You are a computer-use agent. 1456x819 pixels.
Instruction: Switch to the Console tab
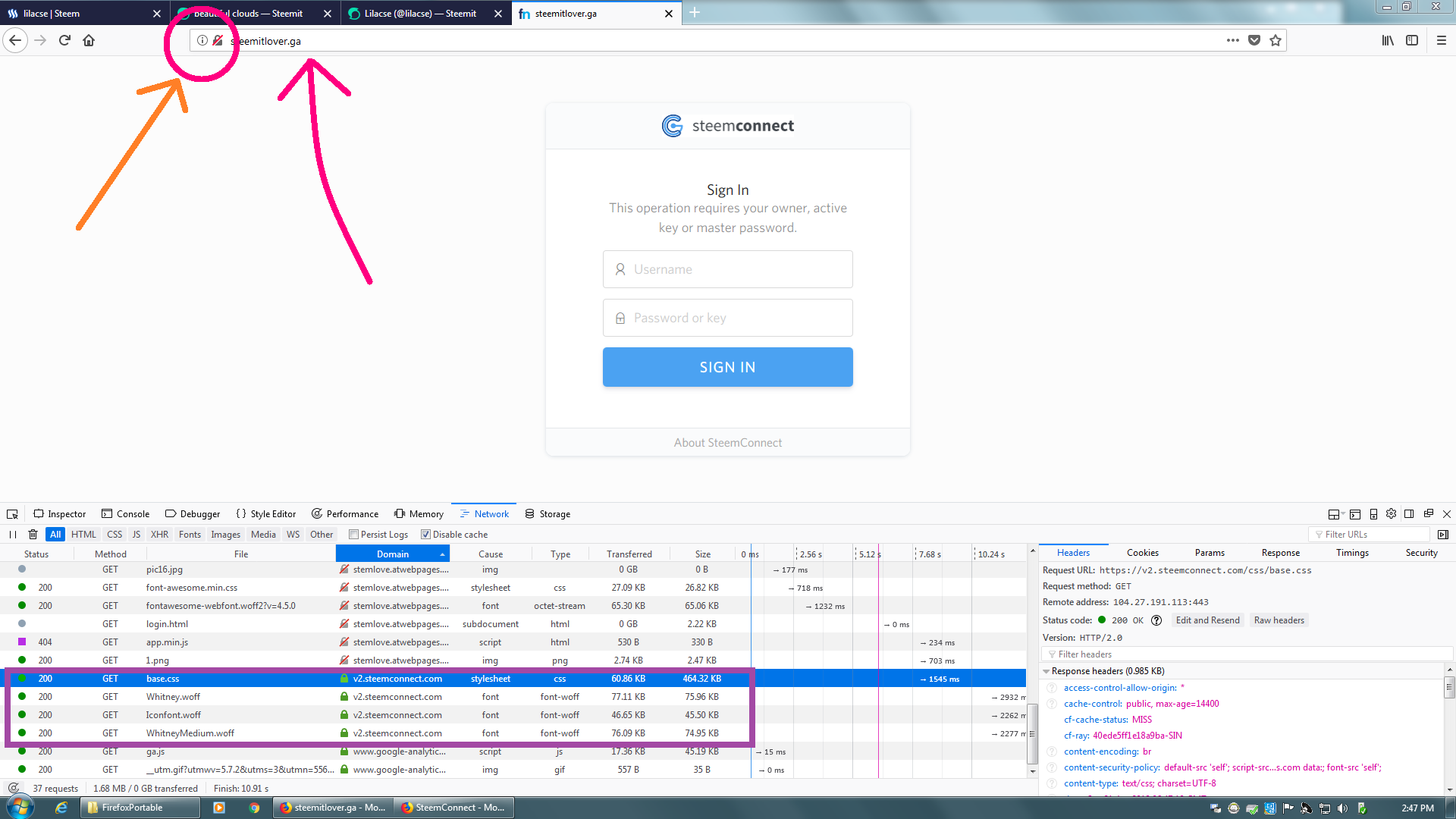(x=126, y=514)
